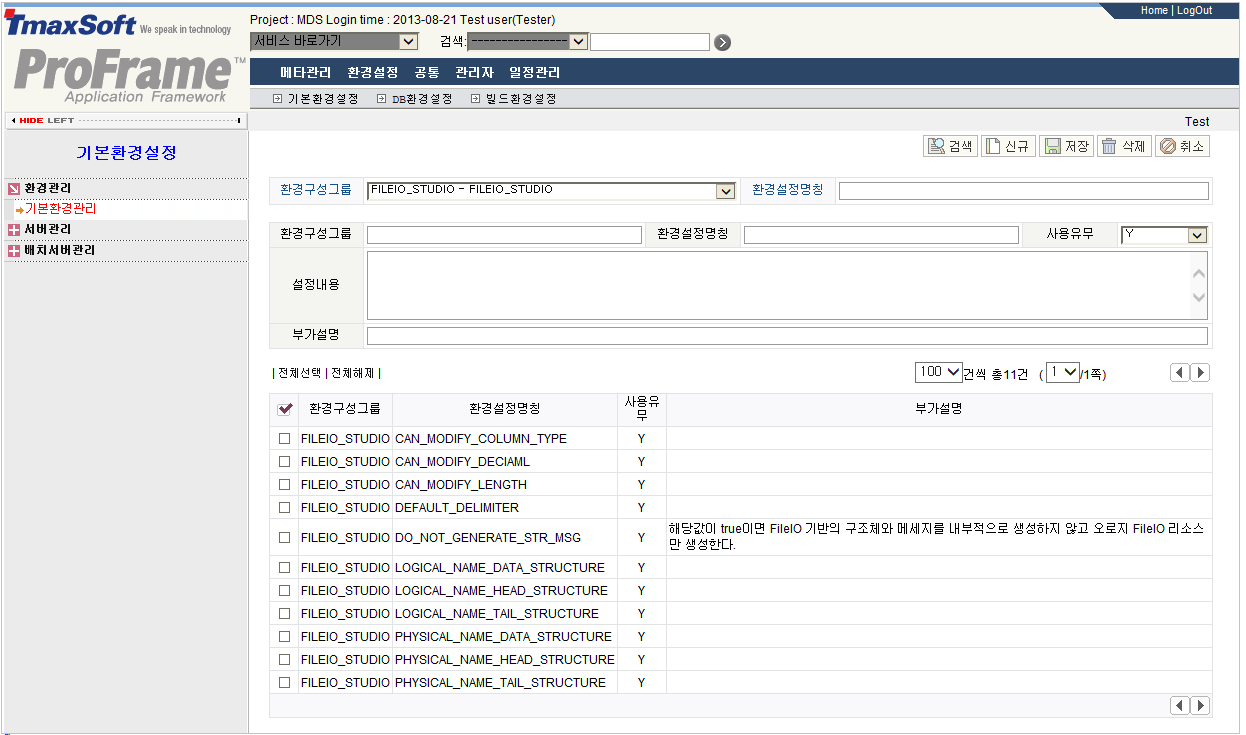
Task: Open the 서비스 바로가기 dropdown
Action: point(334,41)
